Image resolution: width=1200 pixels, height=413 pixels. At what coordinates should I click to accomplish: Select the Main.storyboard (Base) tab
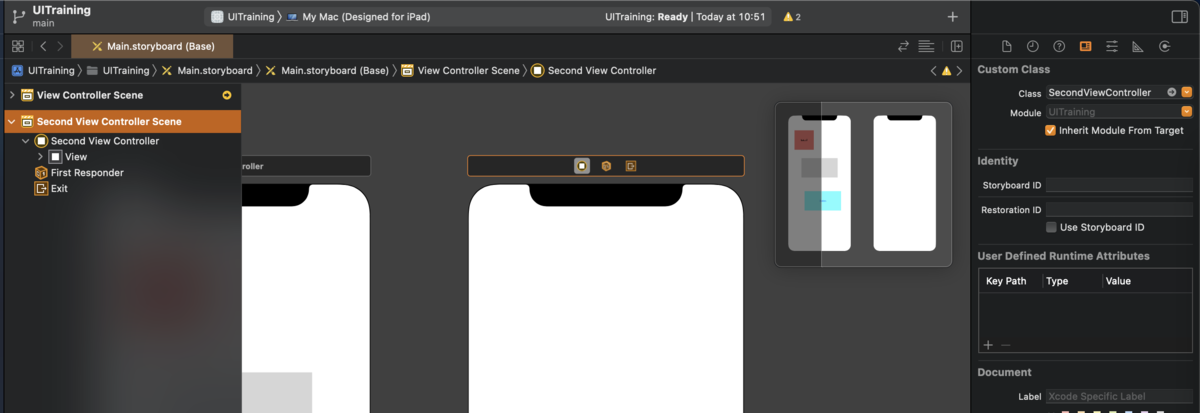pyautogui.click(x=152, y=46)
